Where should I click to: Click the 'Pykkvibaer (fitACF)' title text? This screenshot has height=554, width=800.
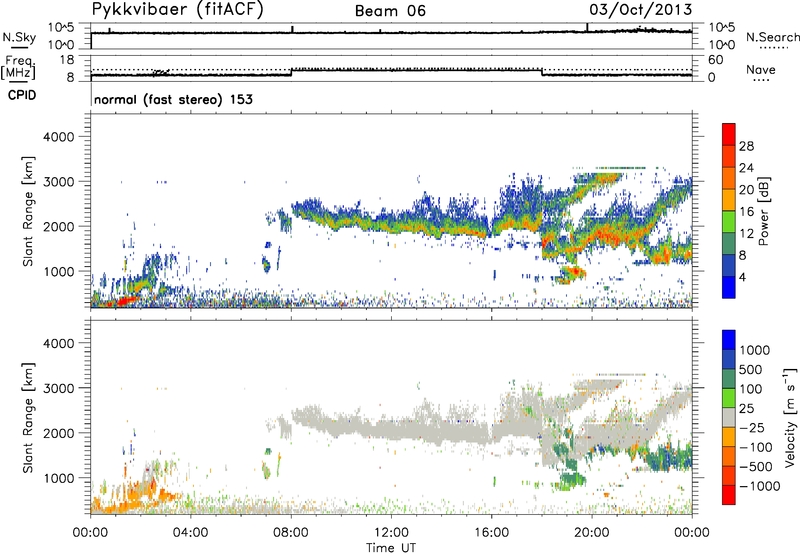pyautogui.click(x=178, y=10)
